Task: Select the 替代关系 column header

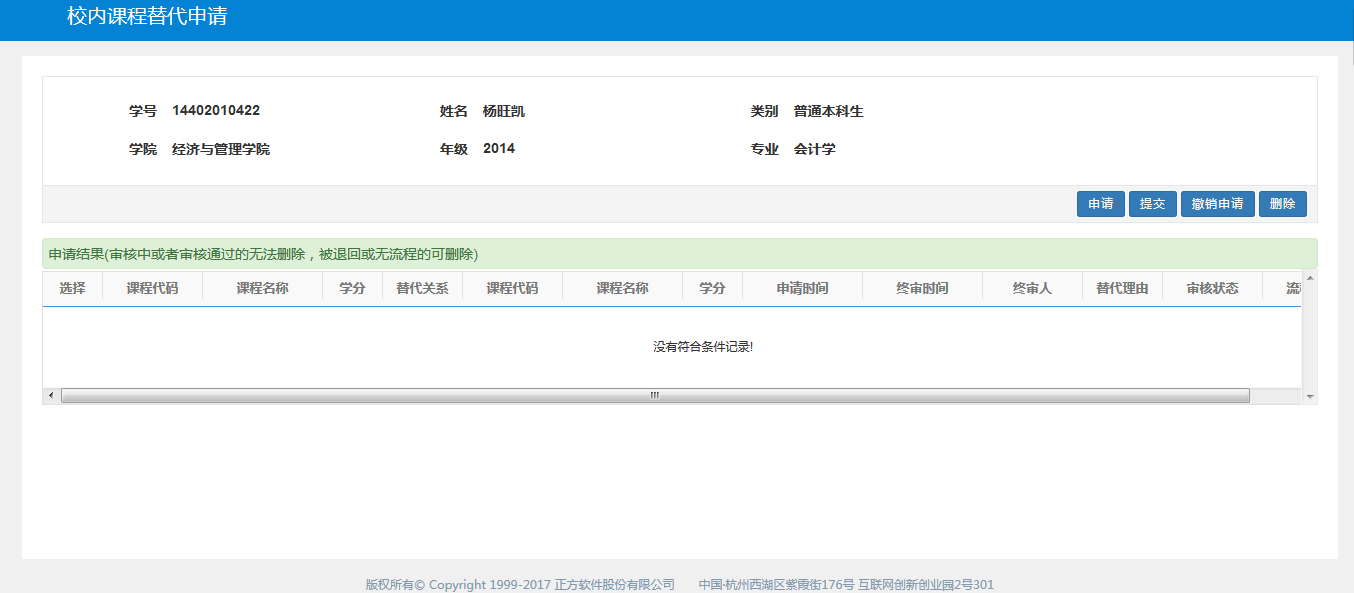Action: (x=422, y=288)
